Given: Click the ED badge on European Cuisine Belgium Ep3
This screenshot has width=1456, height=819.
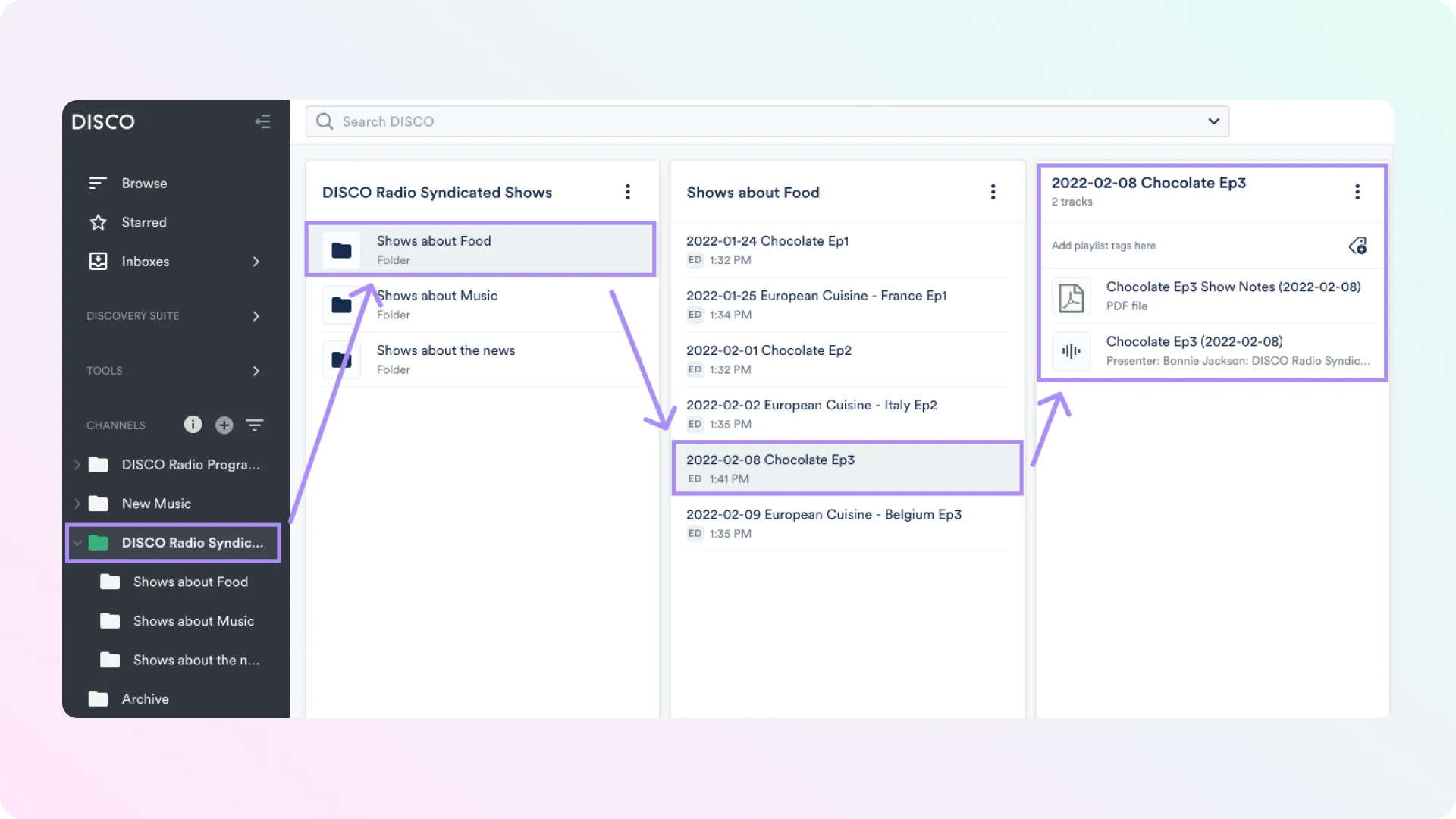Looking at the screenshot, I should click(694, 533).
